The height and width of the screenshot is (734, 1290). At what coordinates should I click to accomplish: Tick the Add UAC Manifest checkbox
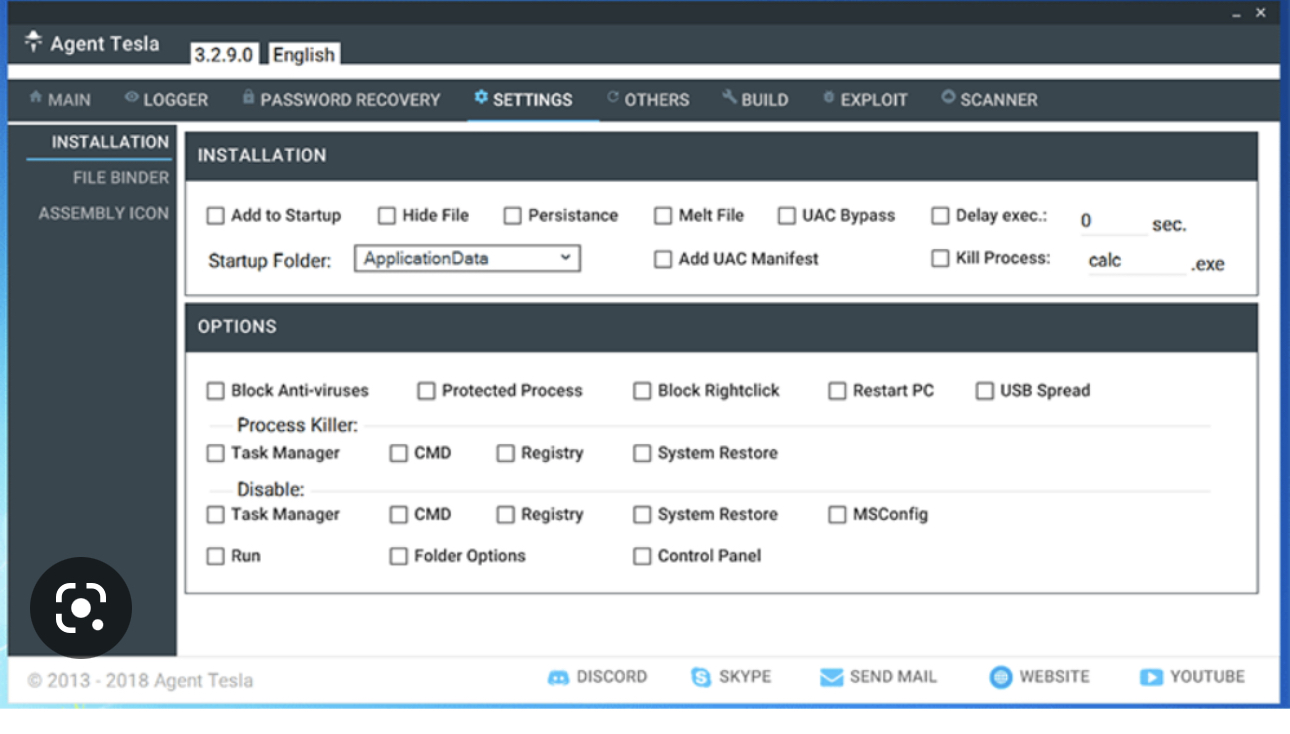(663, 260)
